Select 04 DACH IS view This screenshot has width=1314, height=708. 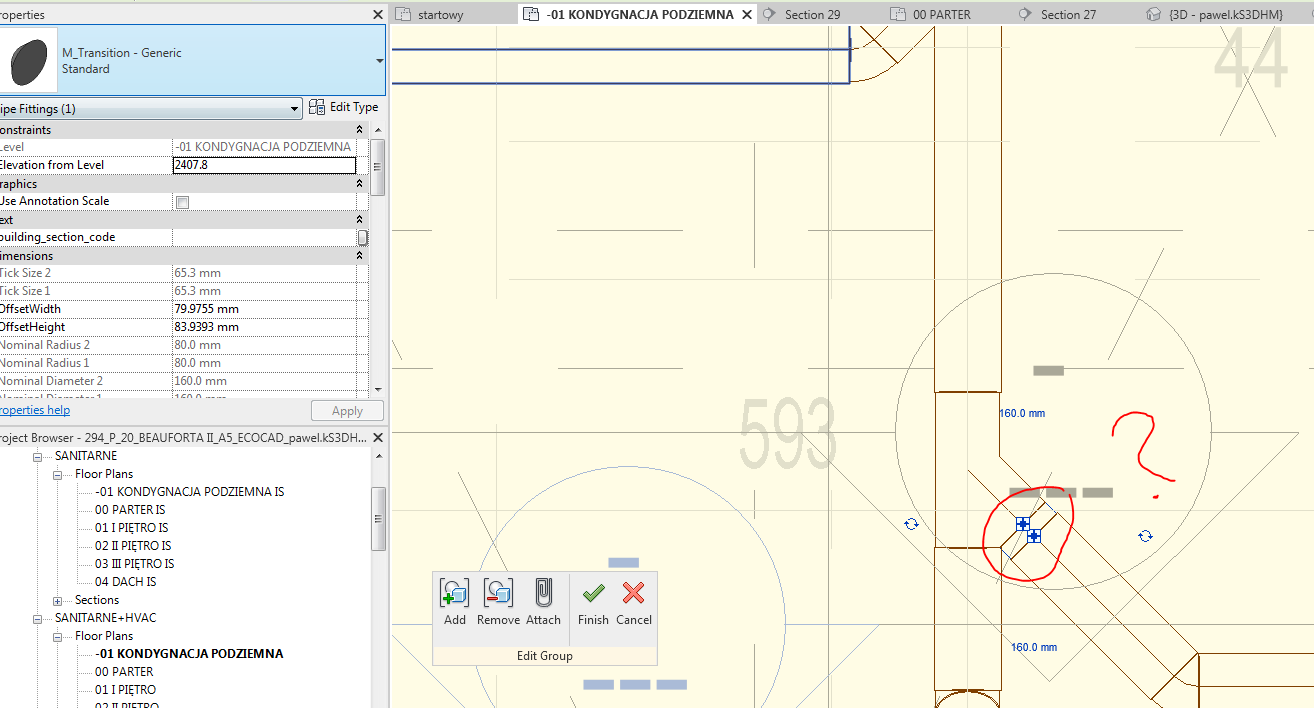coord(125,582)
